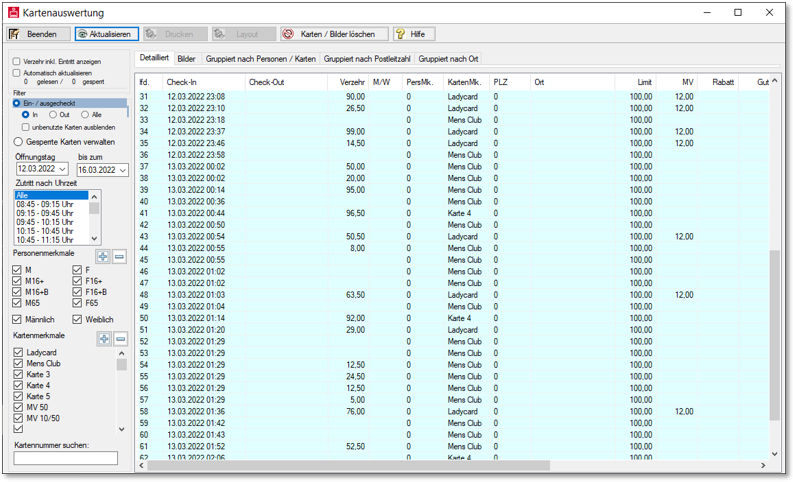Viewport: 793px width, 482px height.
Task: Click the eye icon on Aktualisieren
Action: pyautogui.click(x=82, y=34)
